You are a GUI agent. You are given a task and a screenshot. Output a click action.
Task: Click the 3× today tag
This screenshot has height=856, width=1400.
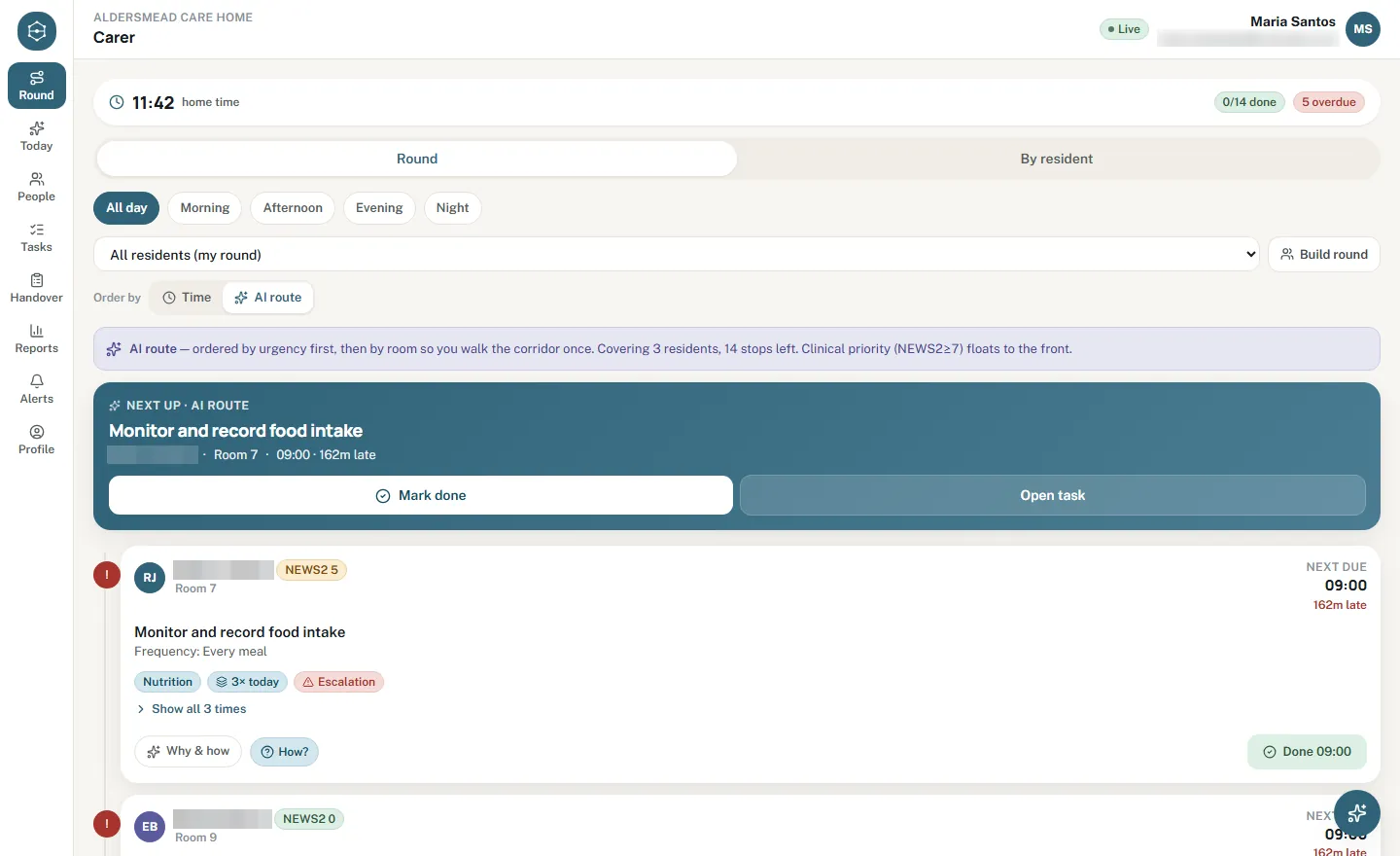[x=247, y=682]
